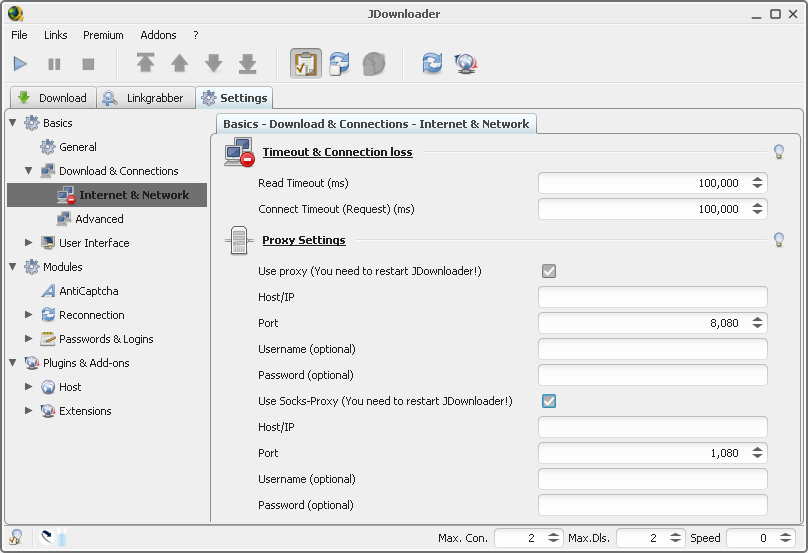
Task: Move selection to top arrow icon
Action: point(145,63)
